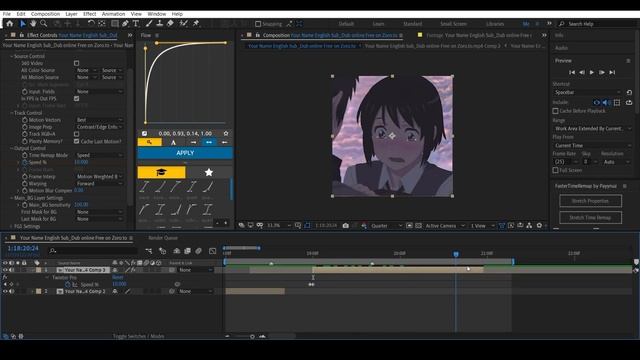Select the Roto Brush tool

click(183, 24)
